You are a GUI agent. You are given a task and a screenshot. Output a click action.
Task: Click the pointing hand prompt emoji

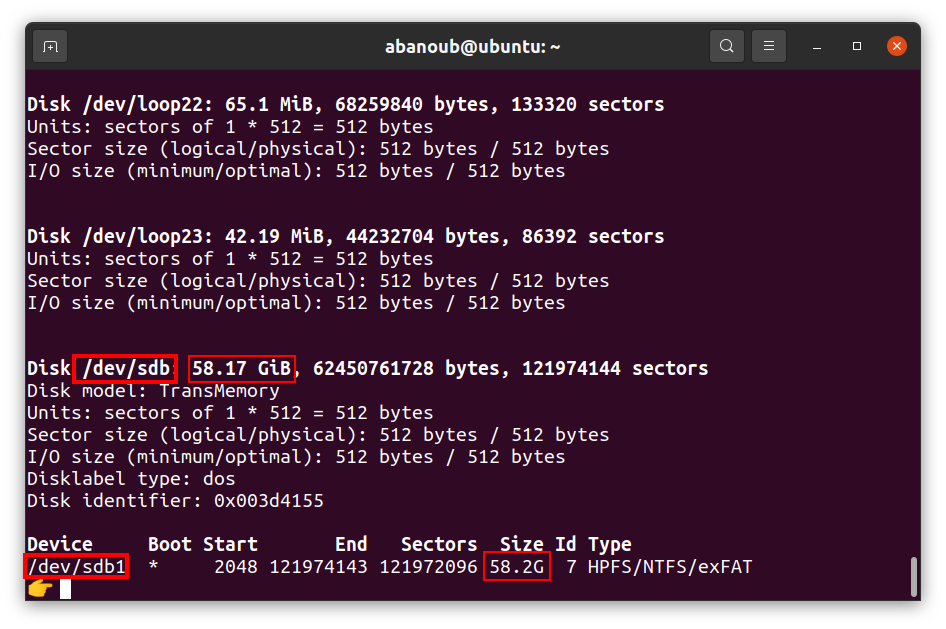click(39, 588)
